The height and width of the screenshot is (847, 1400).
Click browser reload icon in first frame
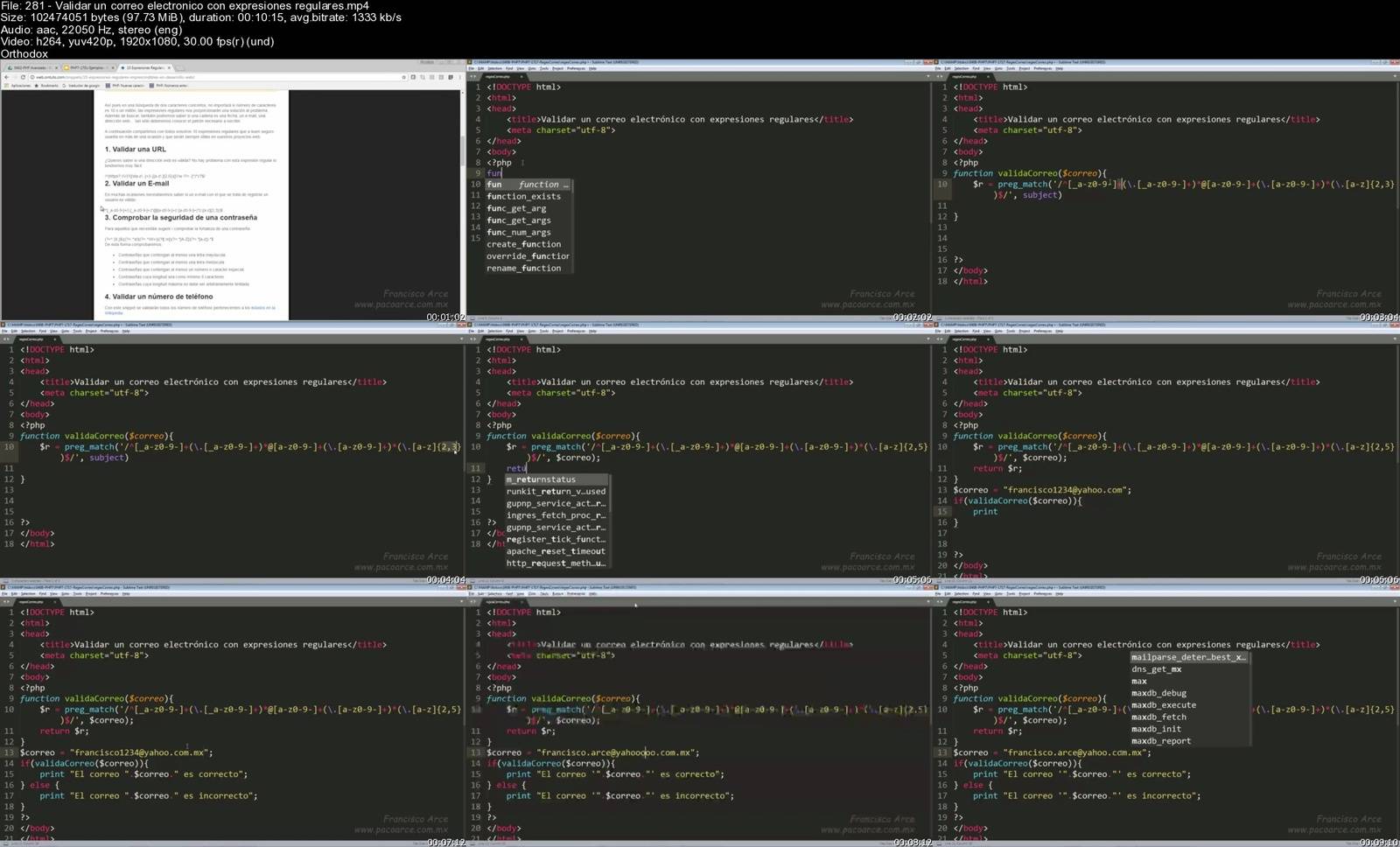[23, 77]
